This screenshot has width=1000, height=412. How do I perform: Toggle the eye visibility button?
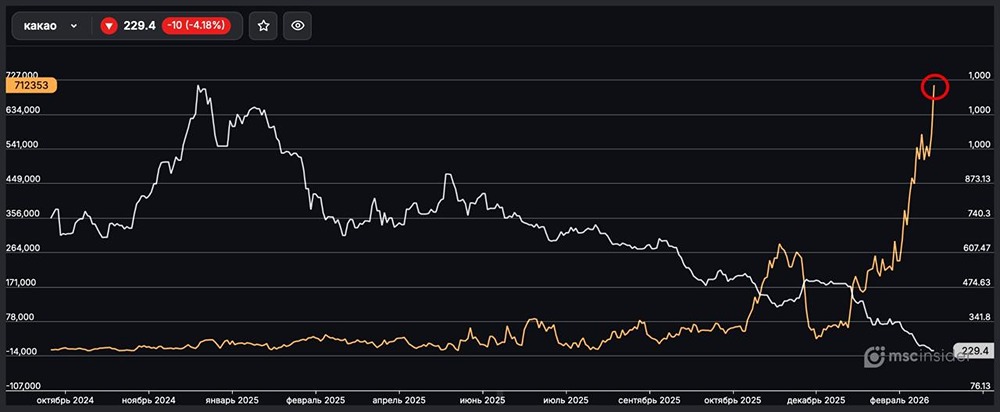pos(296,26)
